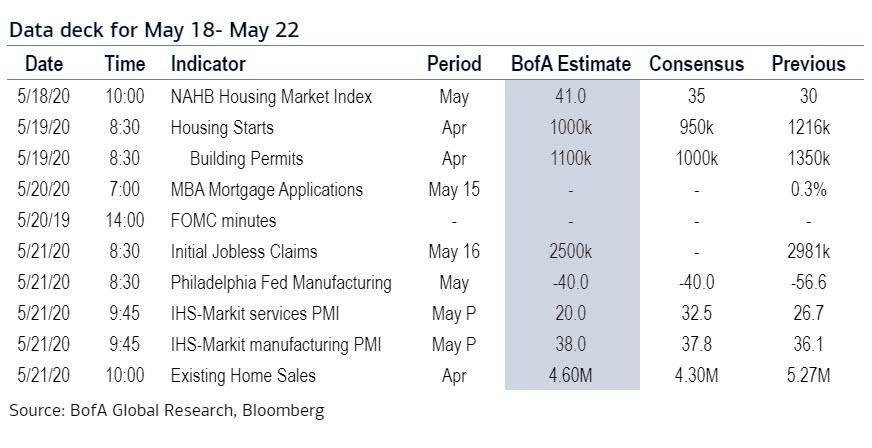Click the 2500k BofA estimate cell
This screenshot has height=448, width=872.
point(571,252)
